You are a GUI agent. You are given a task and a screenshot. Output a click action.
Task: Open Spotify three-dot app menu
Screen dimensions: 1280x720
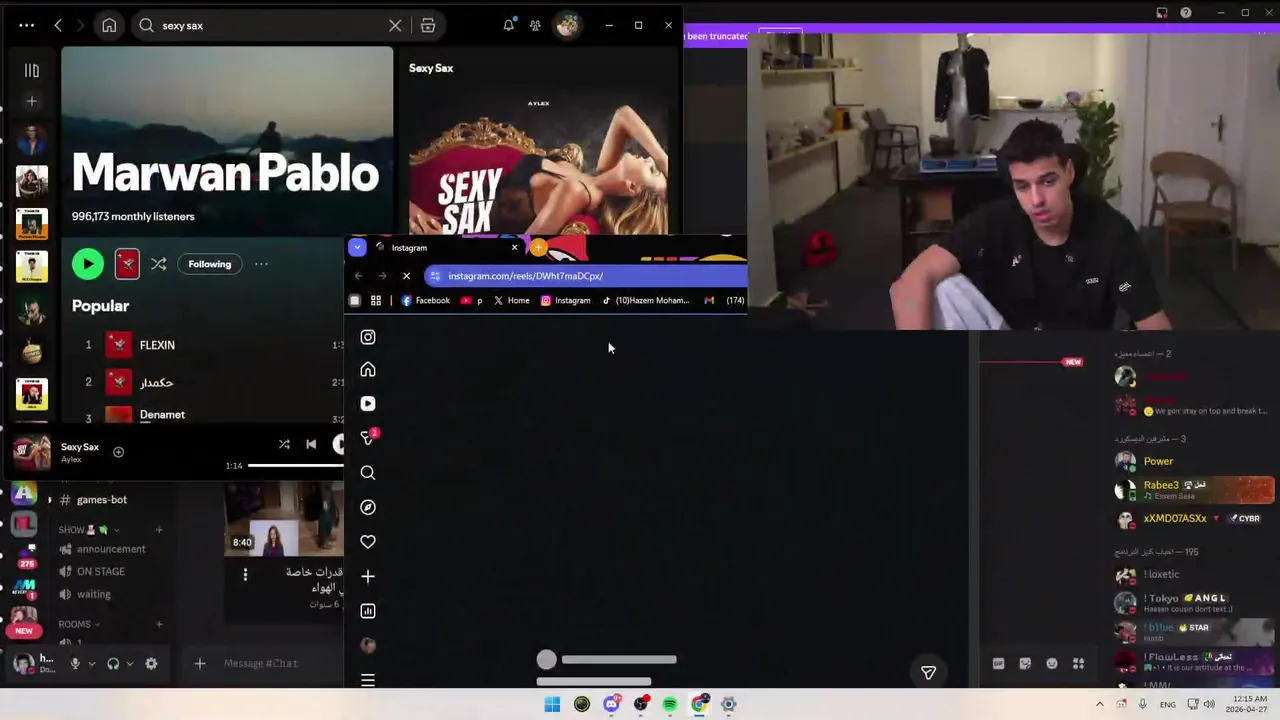pyautogui.click(x=27, y=25)
